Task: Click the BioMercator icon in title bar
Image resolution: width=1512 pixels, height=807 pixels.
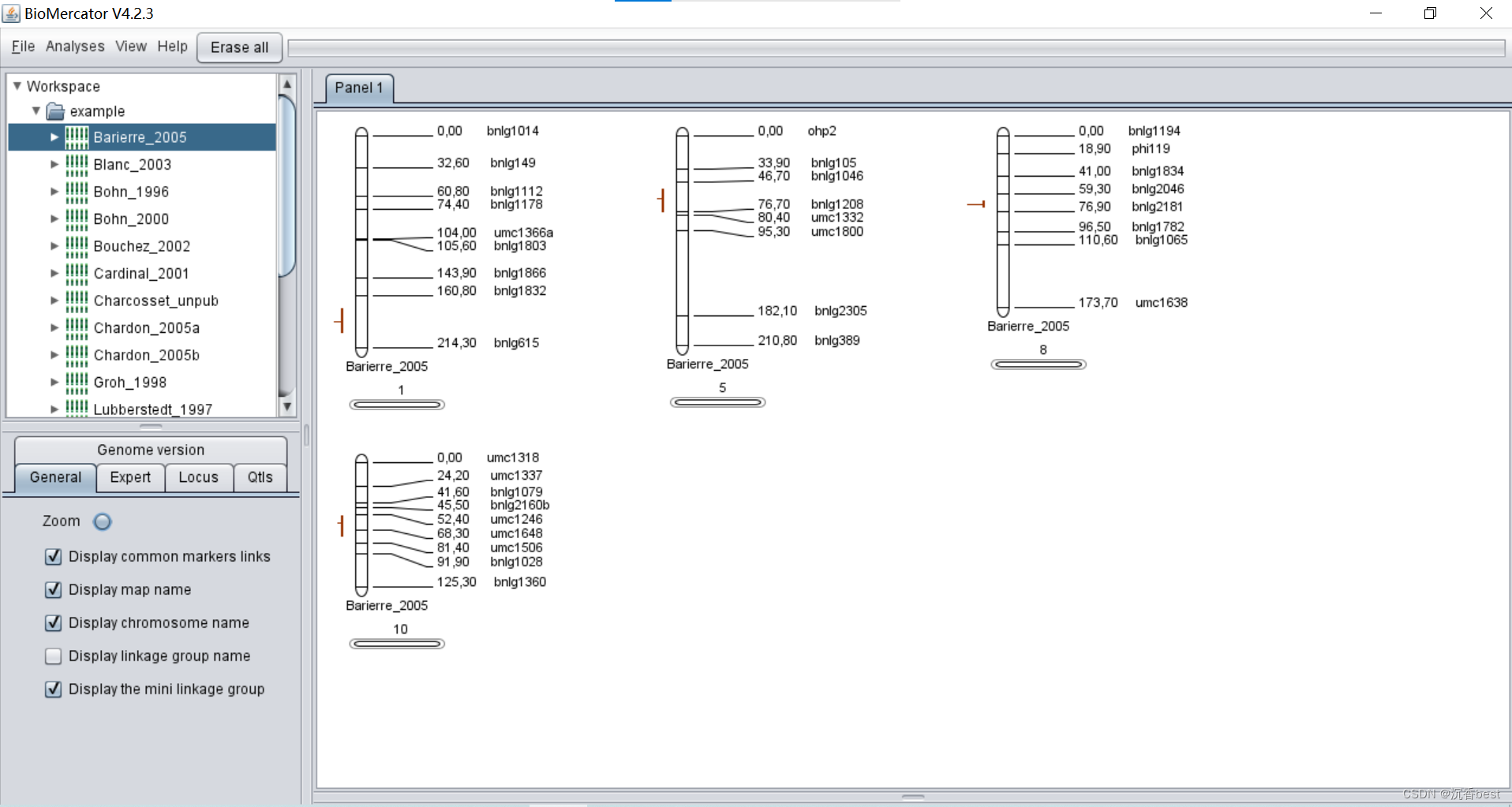Action: click(x=11, y=13)
